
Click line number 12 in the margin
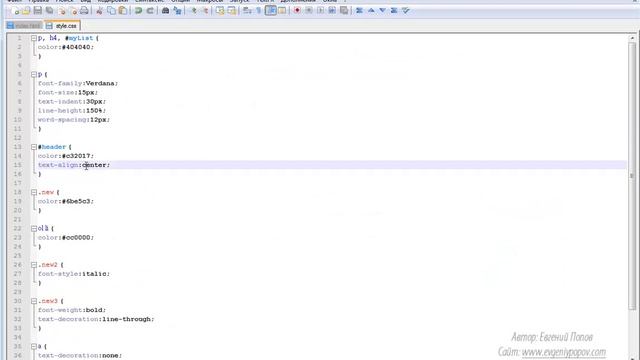click(x=18, y=138)
